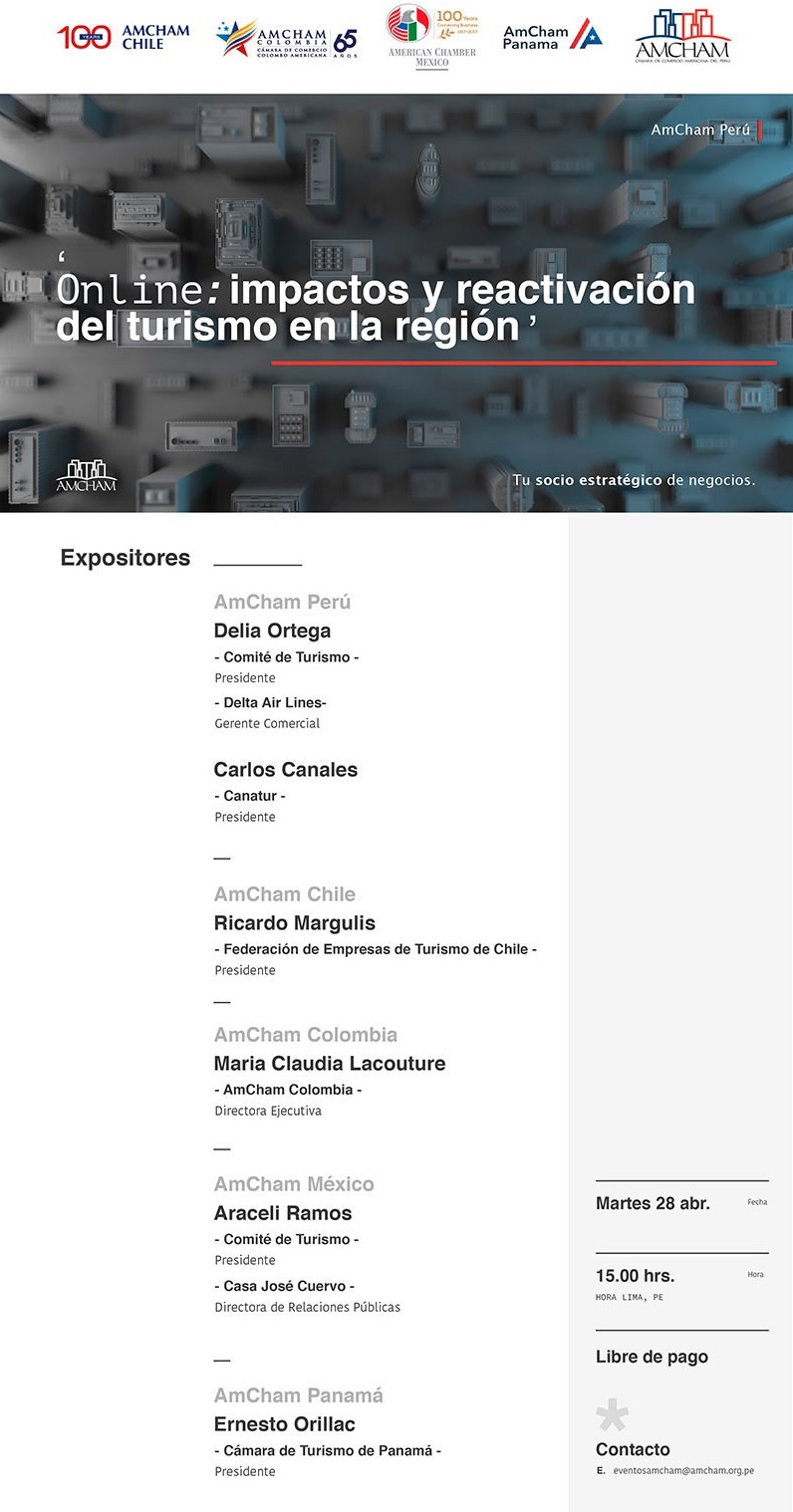This screenshot has height=1512, width=793.
Task: Click the AmCham Perú label on banner
Action: point(700,129)
